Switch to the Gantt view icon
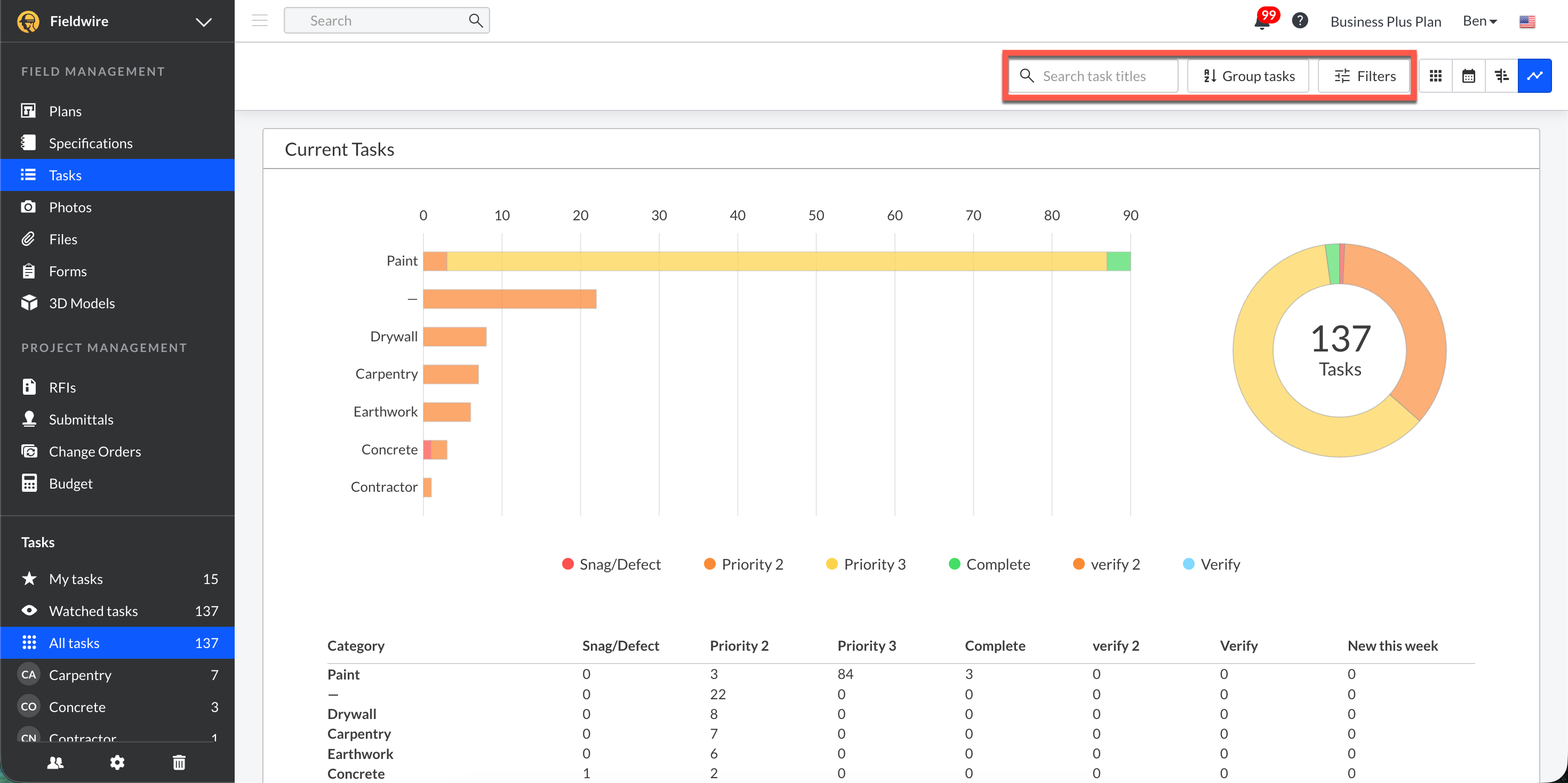Viewport: 1568px width, 783px height. click(x=1501, y=76)
